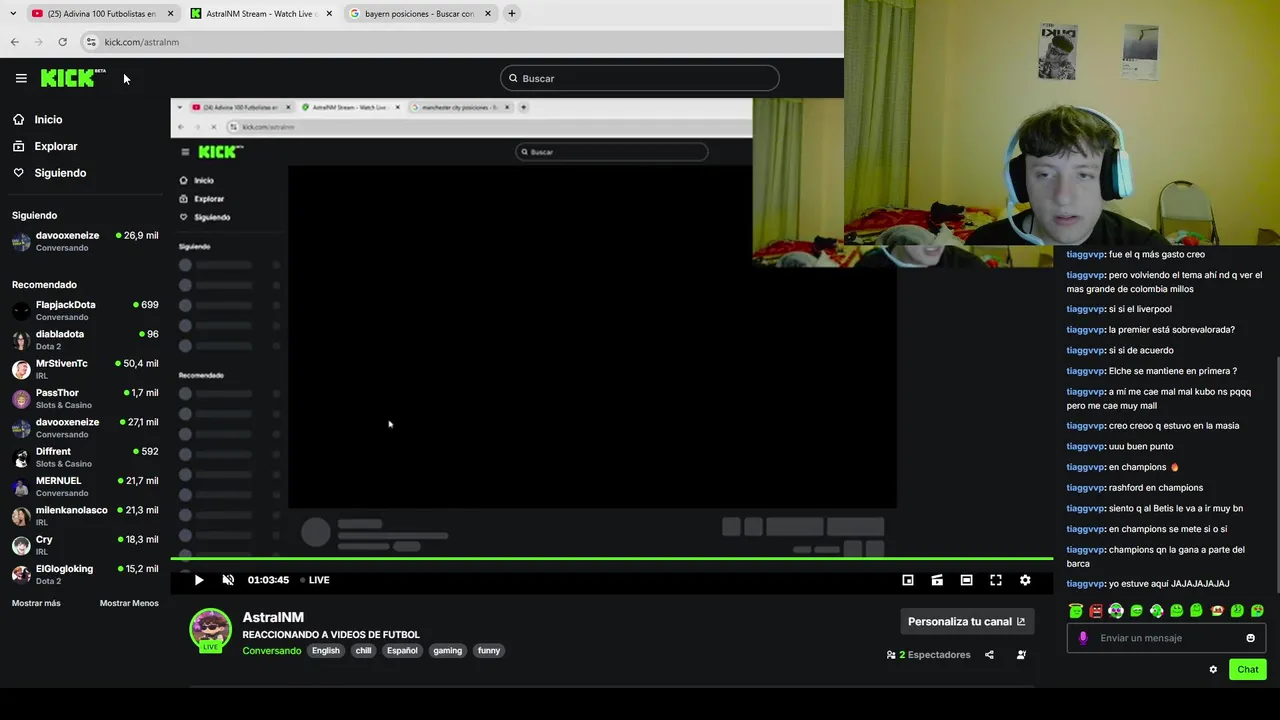The image size is (1280, 720).
Task: Click the green Chat send button
Action: click(x=1248, y=670)
